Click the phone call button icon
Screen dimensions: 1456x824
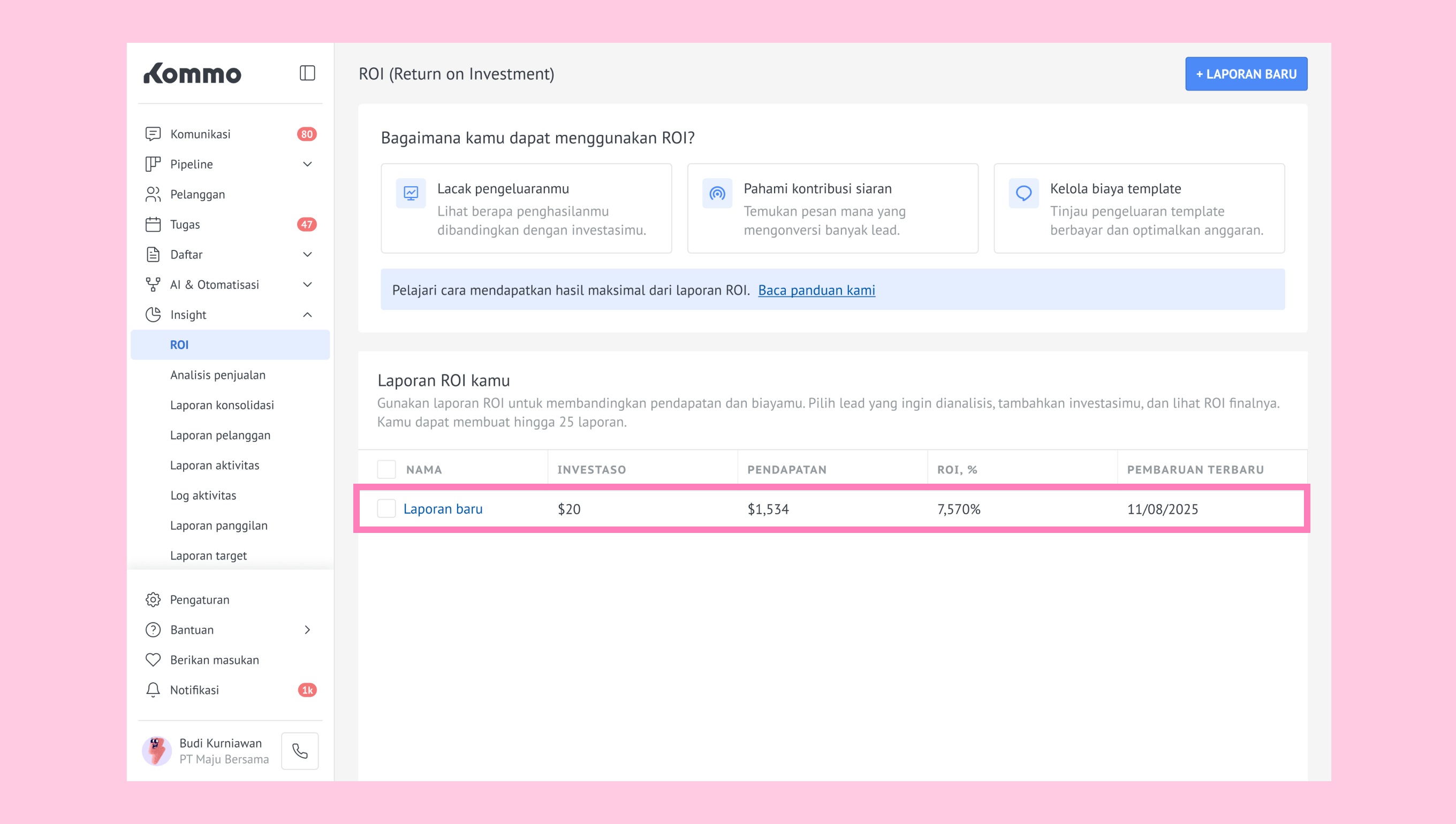pos(300,751)
